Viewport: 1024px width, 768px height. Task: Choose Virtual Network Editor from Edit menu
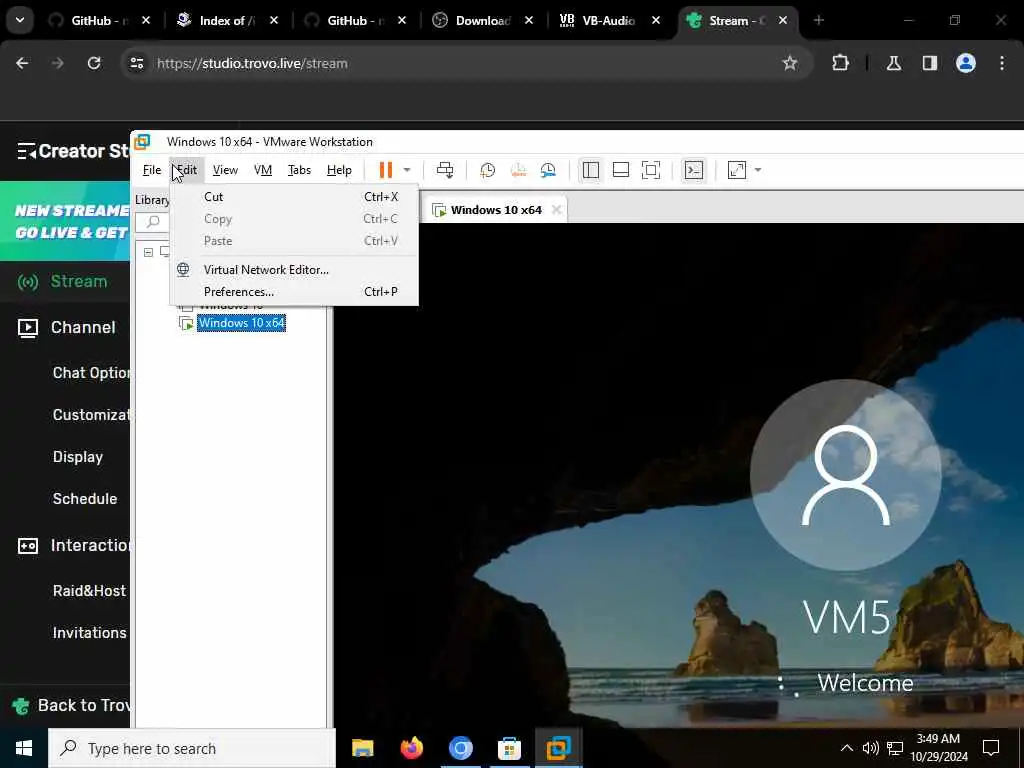294,270
